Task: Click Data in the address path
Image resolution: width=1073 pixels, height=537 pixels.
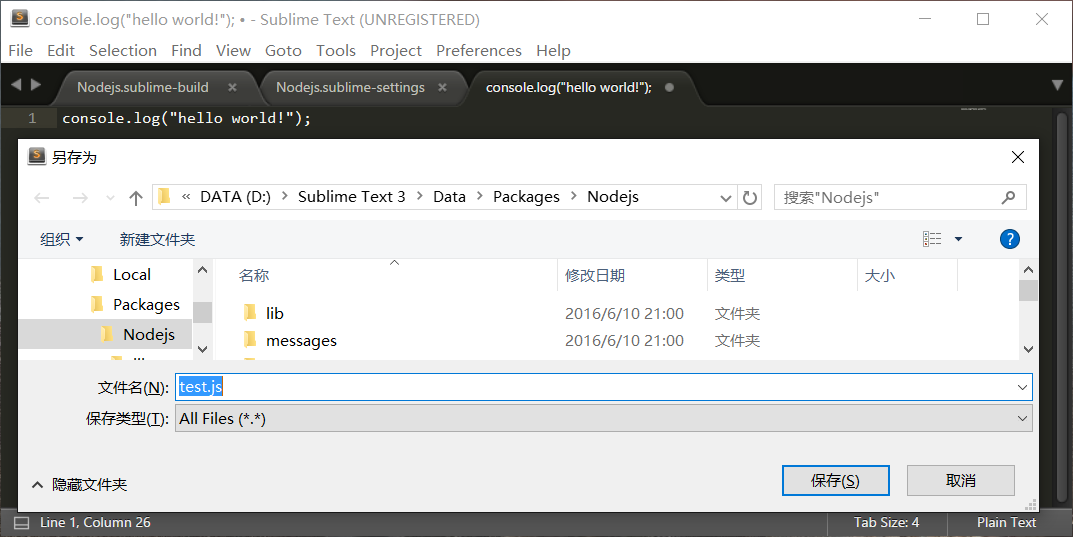Action: coord(450,197)
